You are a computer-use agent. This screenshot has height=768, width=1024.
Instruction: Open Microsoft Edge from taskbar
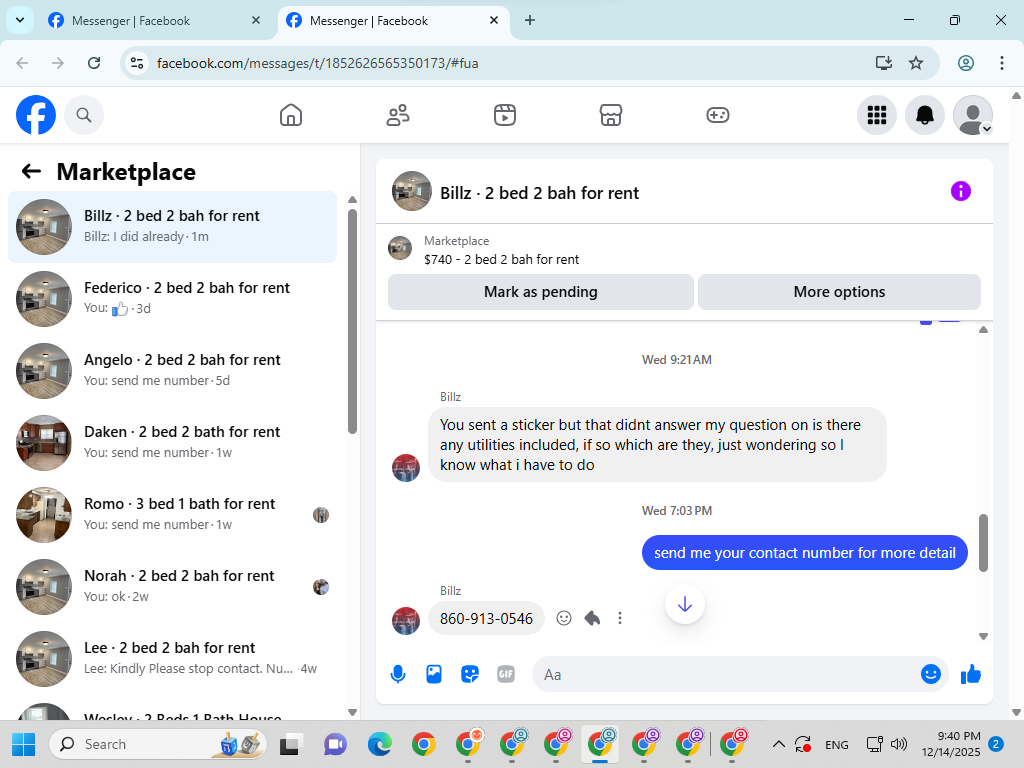tap(379, 744)
